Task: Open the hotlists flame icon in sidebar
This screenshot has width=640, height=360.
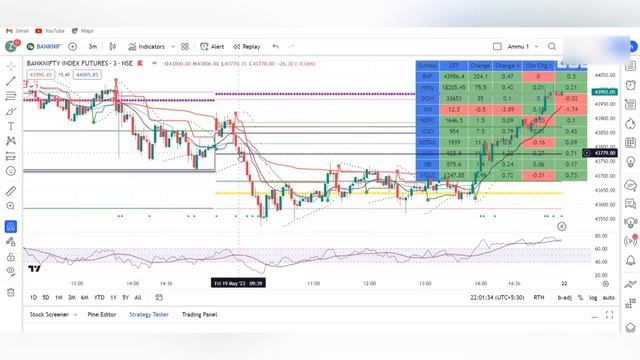Action: [631, 124]
